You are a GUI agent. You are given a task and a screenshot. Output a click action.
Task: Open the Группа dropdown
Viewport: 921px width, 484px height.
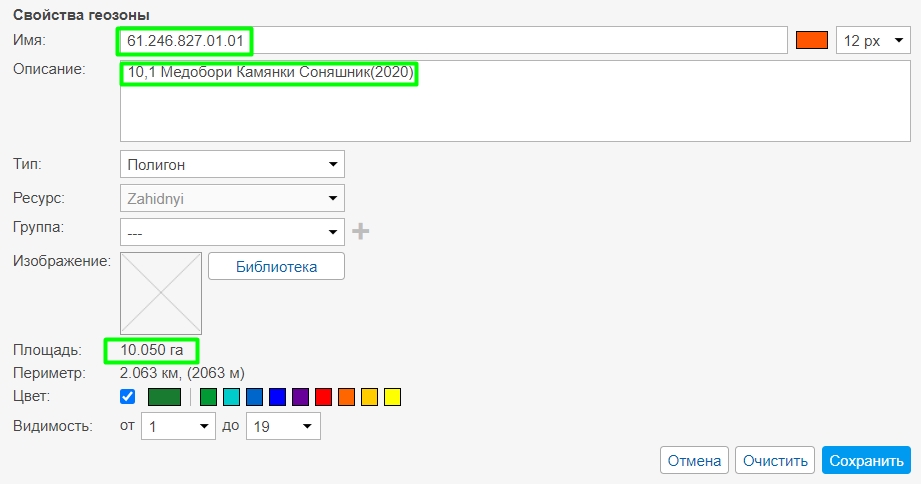click(232, 232)
